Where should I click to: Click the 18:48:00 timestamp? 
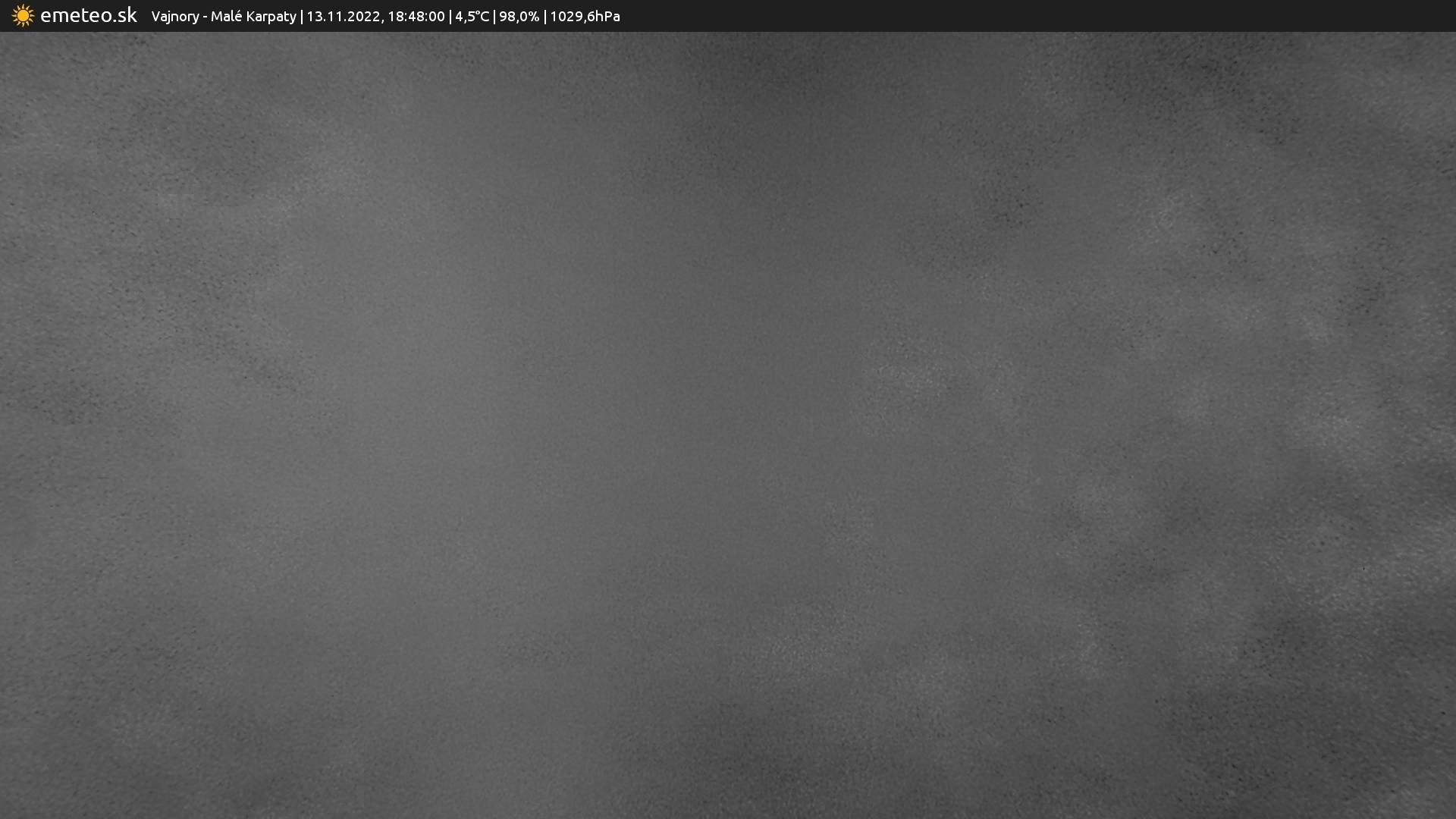tap(416, 17)
